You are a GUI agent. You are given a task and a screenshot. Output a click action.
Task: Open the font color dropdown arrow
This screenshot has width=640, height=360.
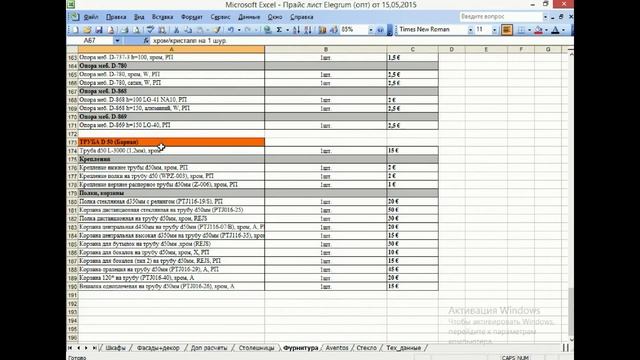coord(563,30)
